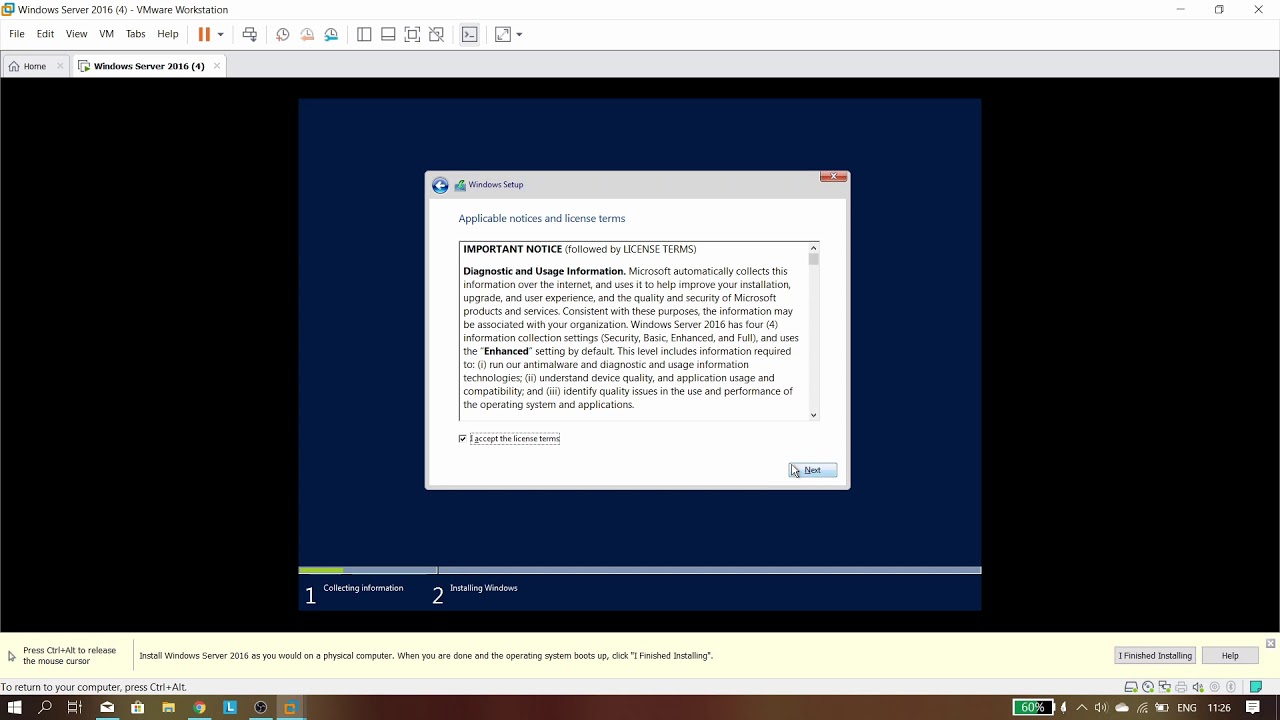Send Ctrl+Alt+Del to the virtual machine
Viewport: 1280px width, 720px height.
coord(250,34)
